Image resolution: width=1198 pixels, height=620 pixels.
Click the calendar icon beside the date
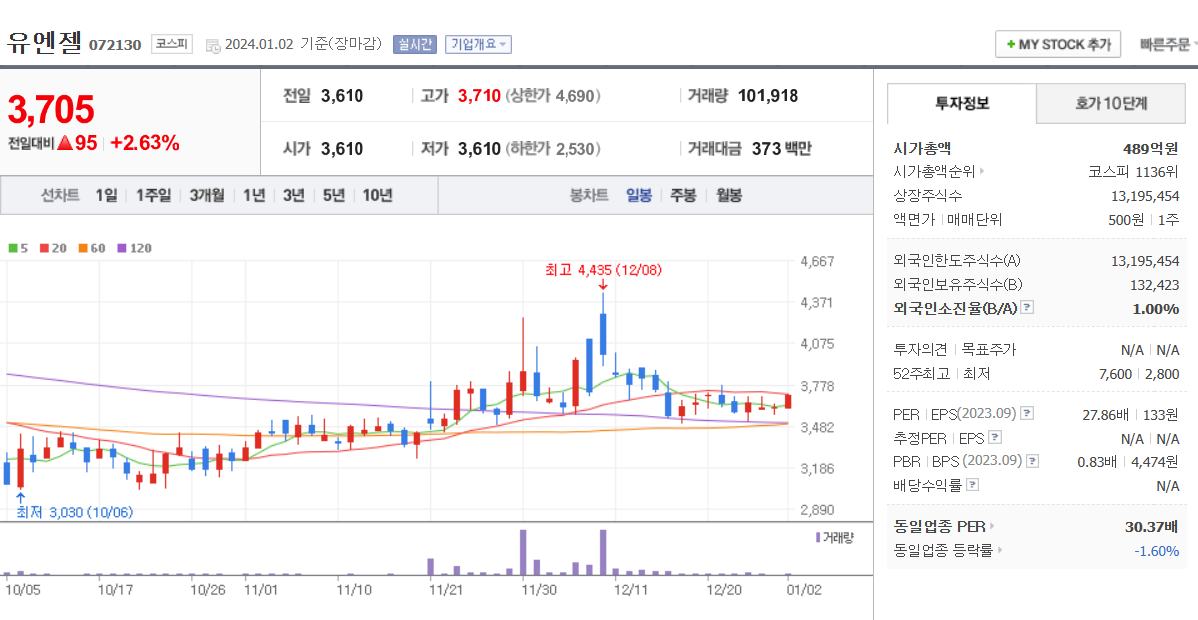213,45
